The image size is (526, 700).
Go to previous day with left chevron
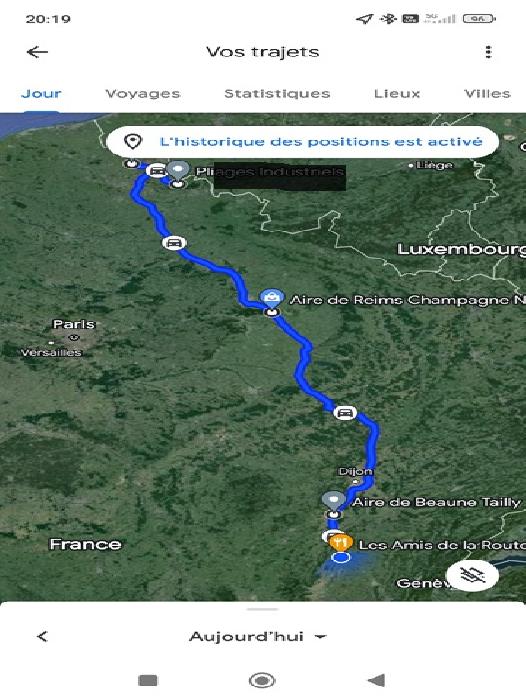coord(42,636)
